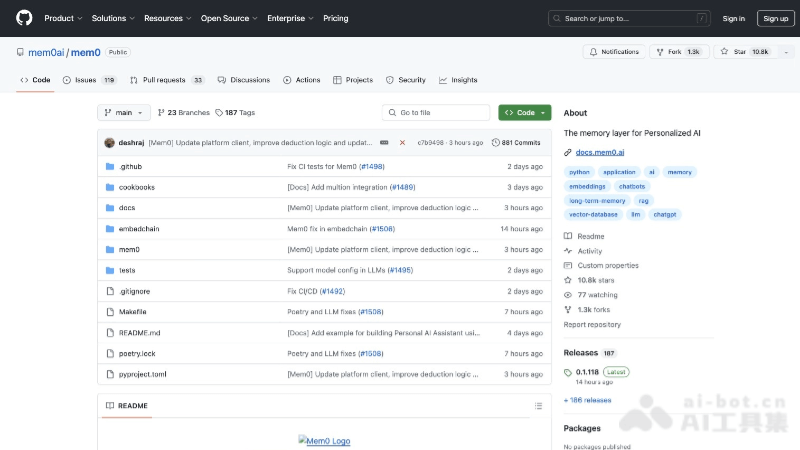Click the Pricing link
The height and width of the screenshot is (450, 800).
click(x=336, y=18)
